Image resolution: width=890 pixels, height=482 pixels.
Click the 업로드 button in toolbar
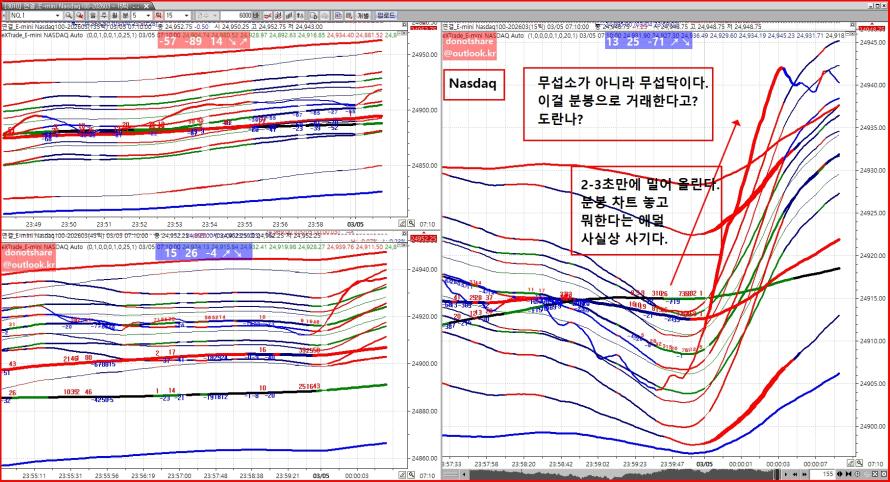tap(387, 15)
